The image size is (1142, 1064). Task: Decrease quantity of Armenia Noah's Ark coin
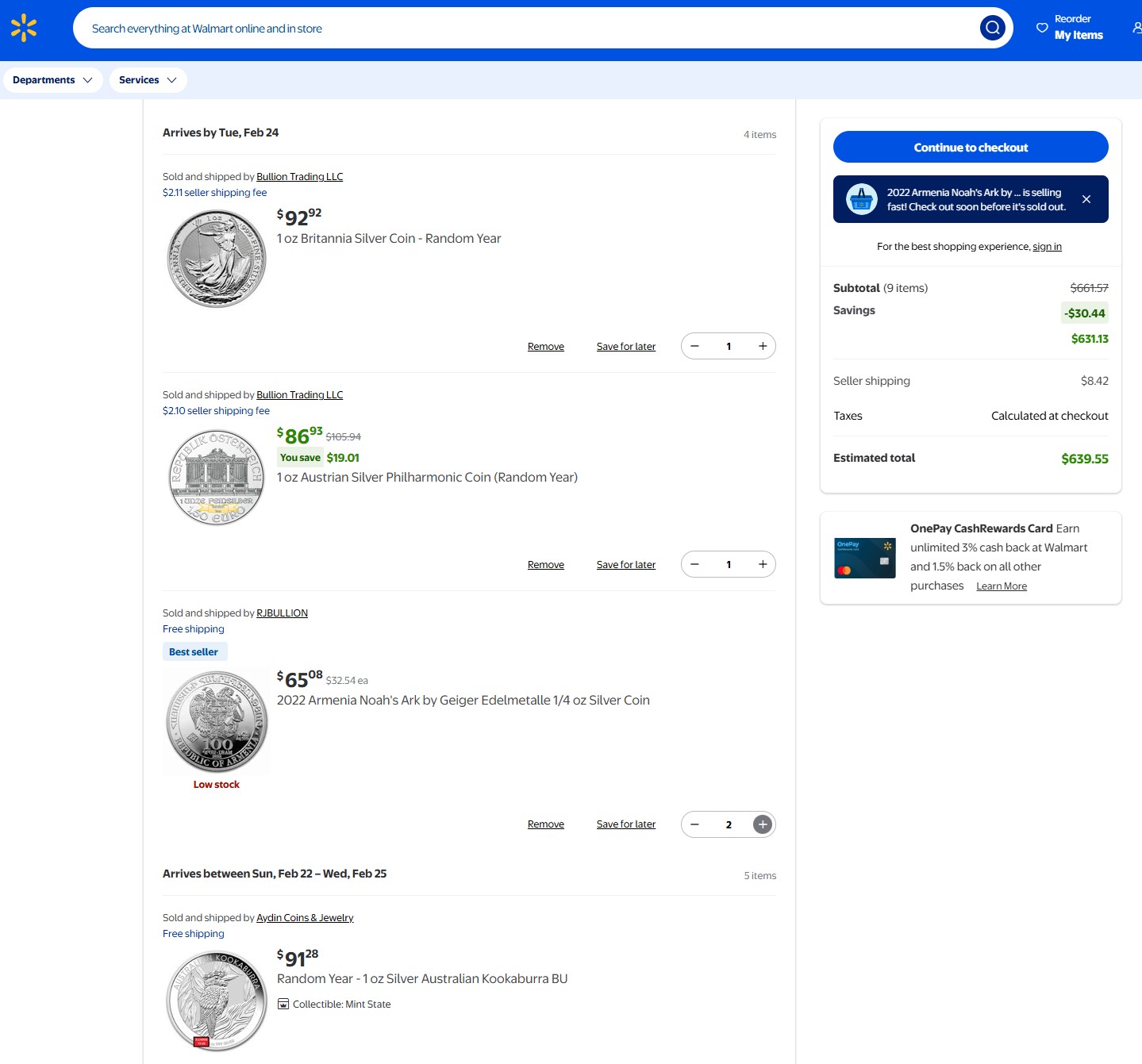pos(694,824)
